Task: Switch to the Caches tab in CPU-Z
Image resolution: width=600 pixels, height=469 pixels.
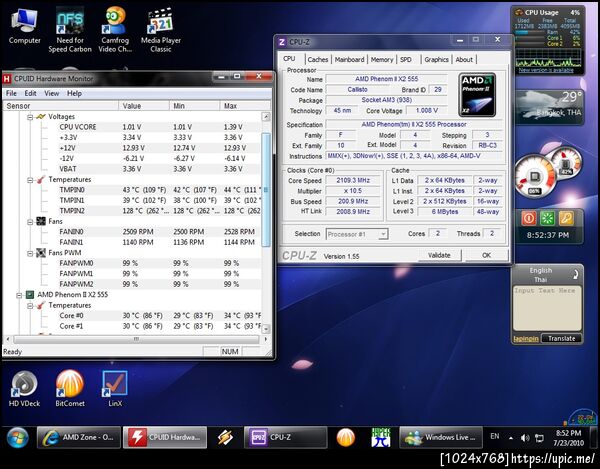Action: pyautogui.click(x=318, y=60)
